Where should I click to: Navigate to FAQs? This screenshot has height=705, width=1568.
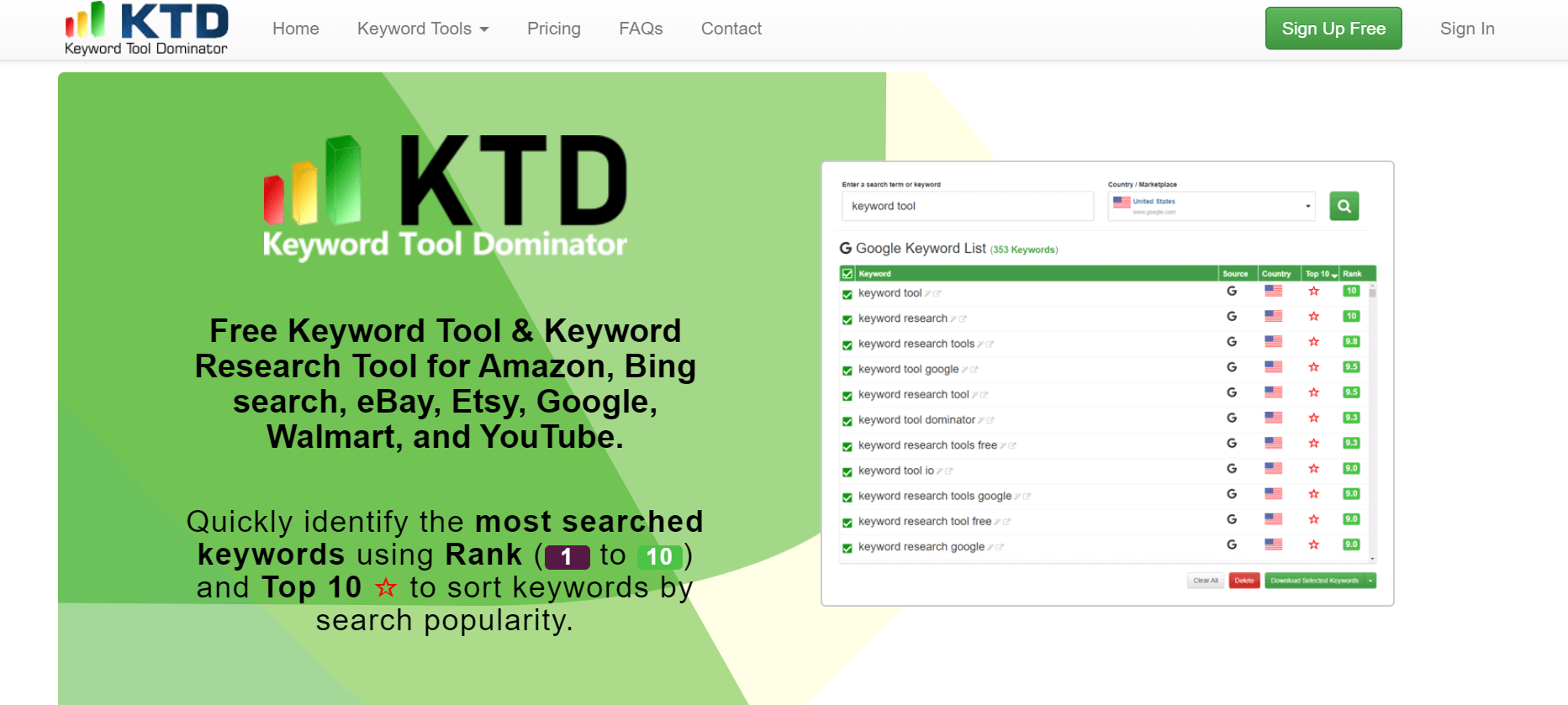[x=641, y=29]
